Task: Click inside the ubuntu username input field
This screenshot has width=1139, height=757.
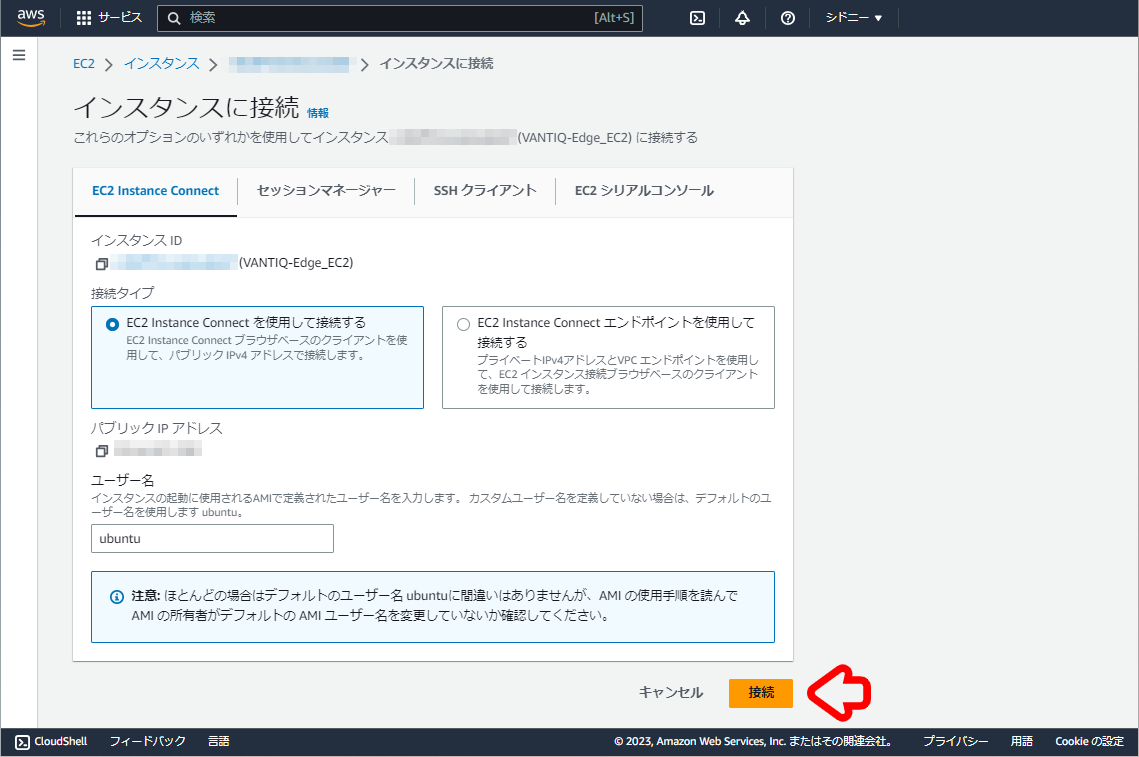Action: [211, 538]
